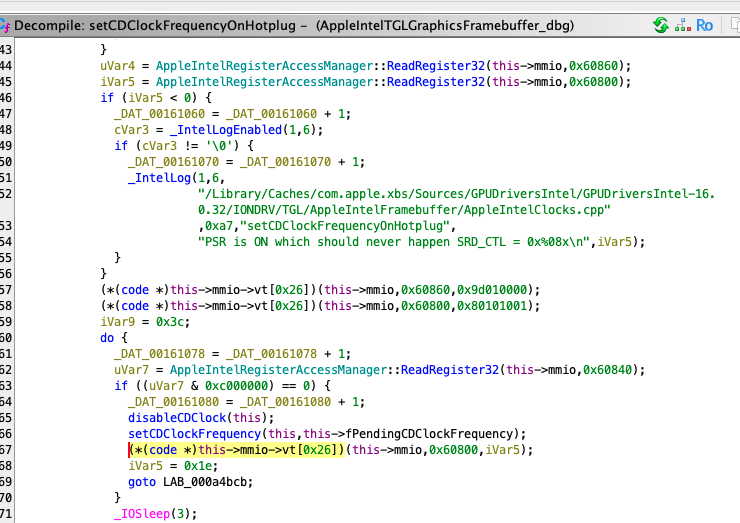The width and height of the screenshot is (740, 523).
Task: Click _DAT_00161080 at start of line 64
Action: coord(174,402)
